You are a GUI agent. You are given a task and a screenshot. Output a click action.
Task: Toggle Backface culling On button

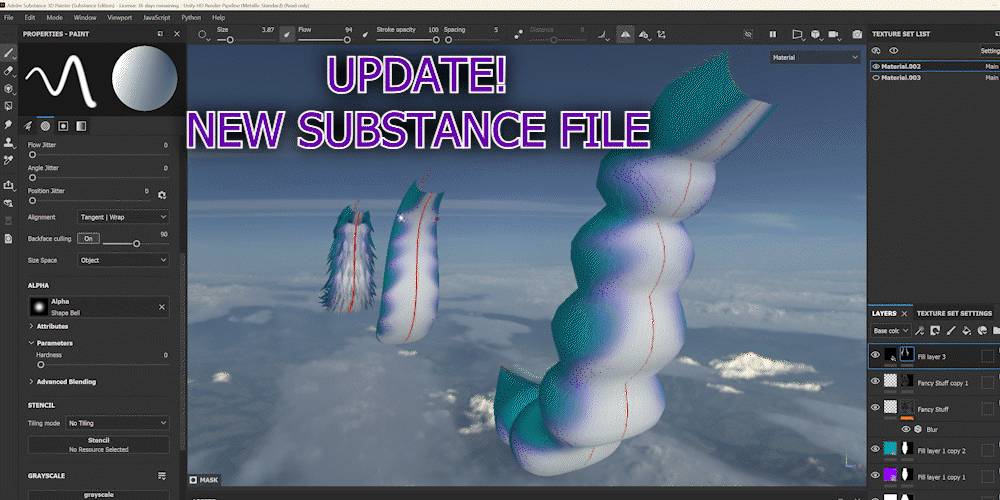89,239
